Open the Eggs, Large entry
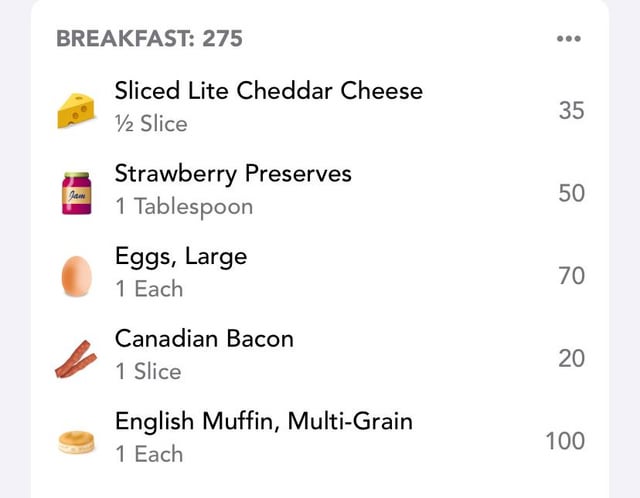 point(181,256)
